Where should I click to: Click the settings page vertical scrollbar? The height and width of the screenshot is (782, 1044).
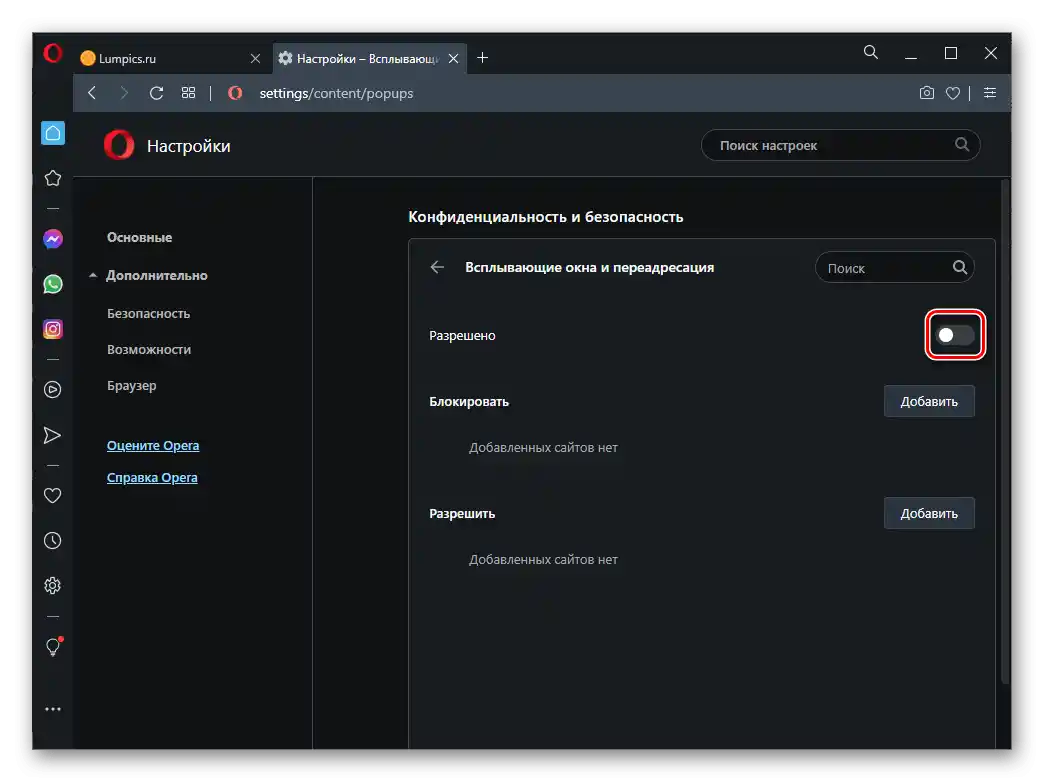1005,430
